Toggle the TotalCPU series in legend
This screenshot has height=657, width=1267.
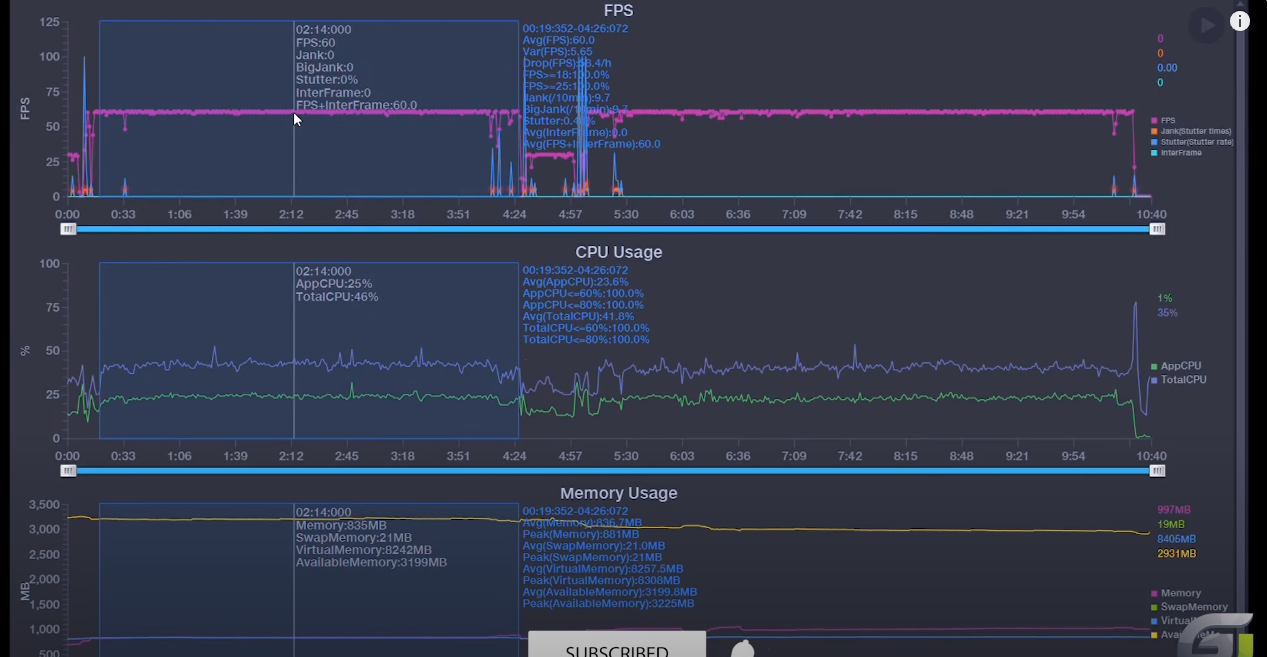coord(1179,380)
